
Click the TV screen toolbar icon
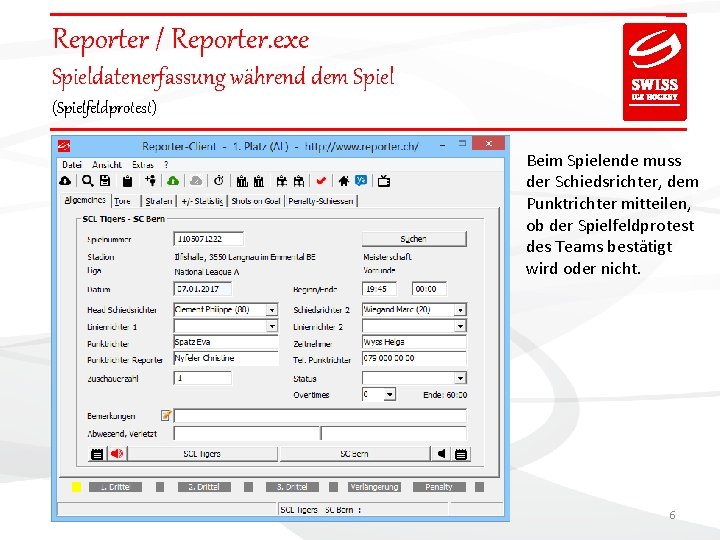[384, 181]
